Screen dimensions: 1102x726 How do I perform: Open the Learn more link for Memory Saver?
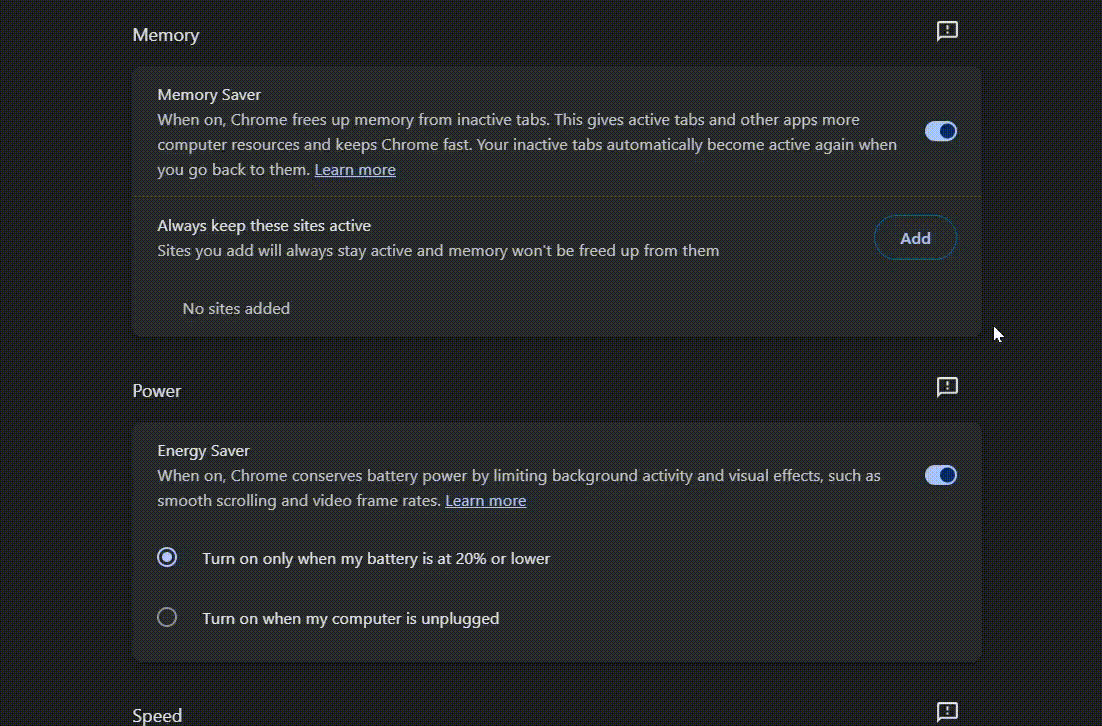pos(355,170)
